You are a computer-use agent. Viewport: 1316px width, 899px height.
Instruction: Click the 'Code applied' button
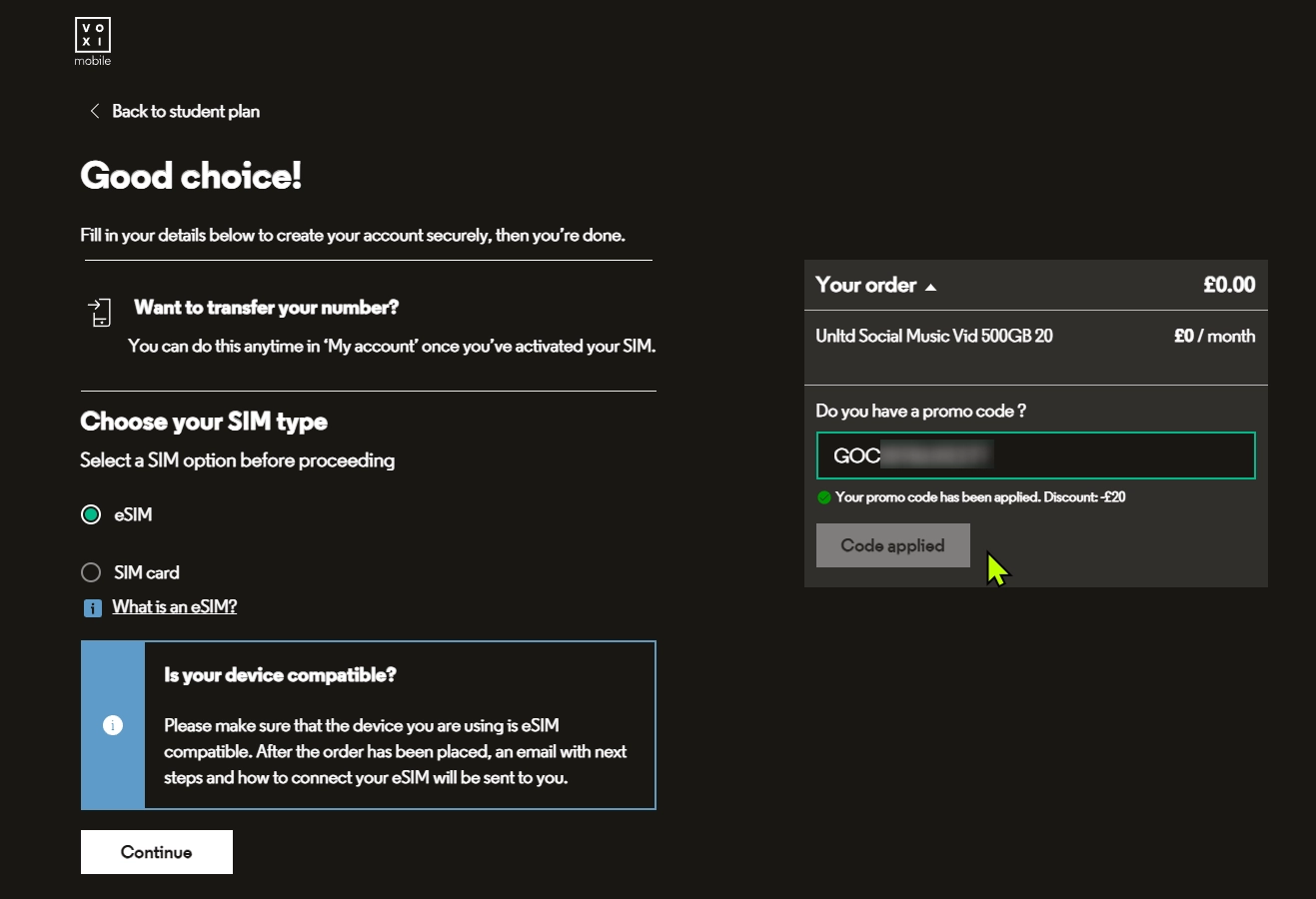pos(892,545)
